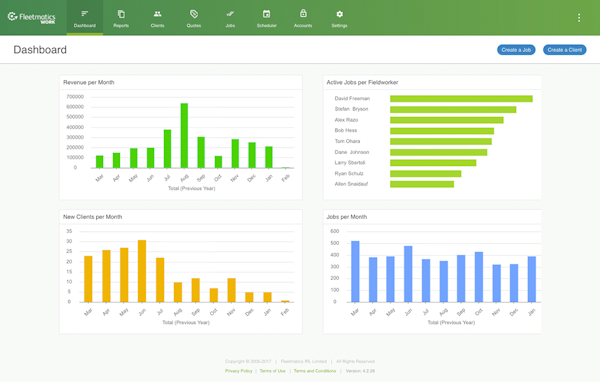Select the Jun bar in New Clients per Month
The width and height of the screenshot is (600, 382).
coord(142,271)
